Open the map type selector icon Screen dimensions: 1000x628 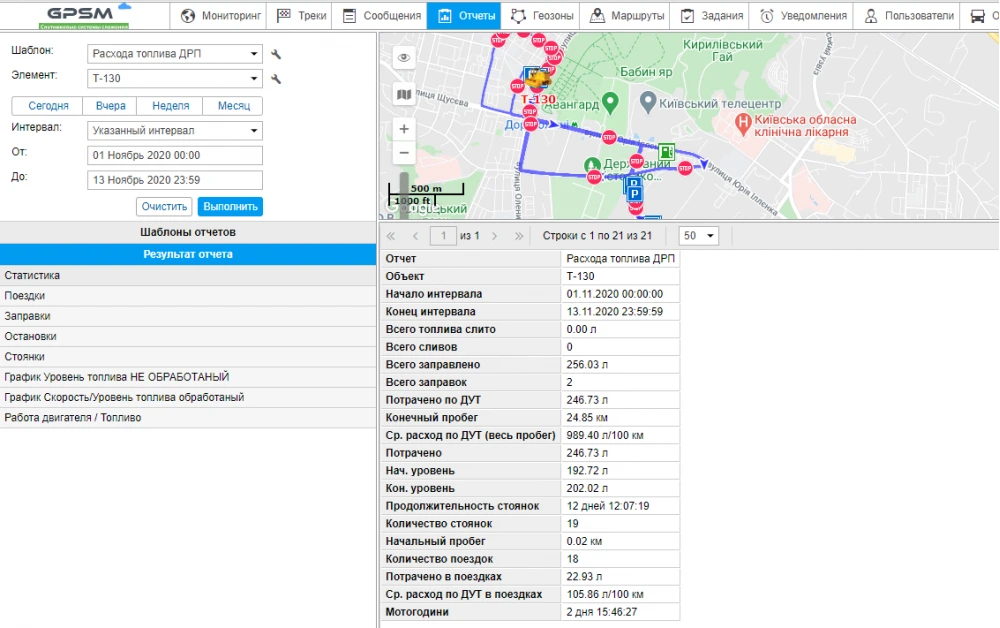click(404, 95)
